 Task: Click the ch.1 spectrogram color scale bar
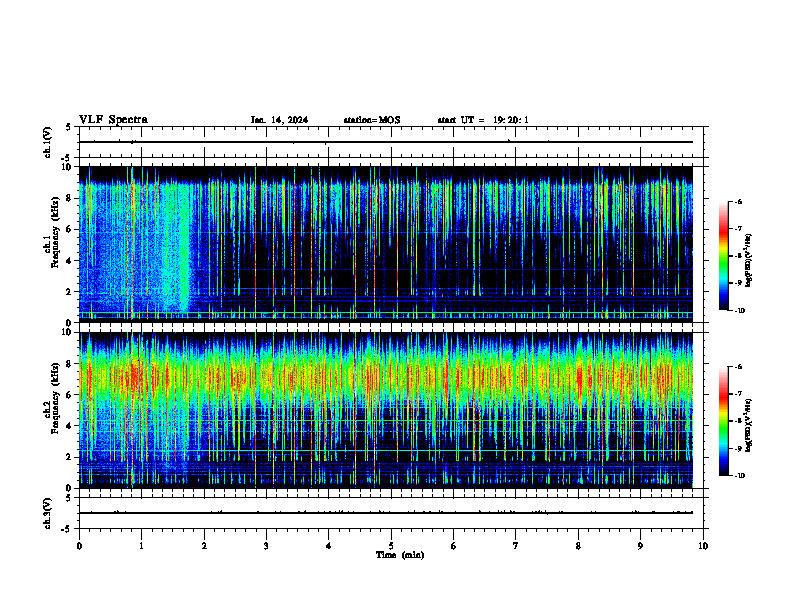(x=724, y=256)
